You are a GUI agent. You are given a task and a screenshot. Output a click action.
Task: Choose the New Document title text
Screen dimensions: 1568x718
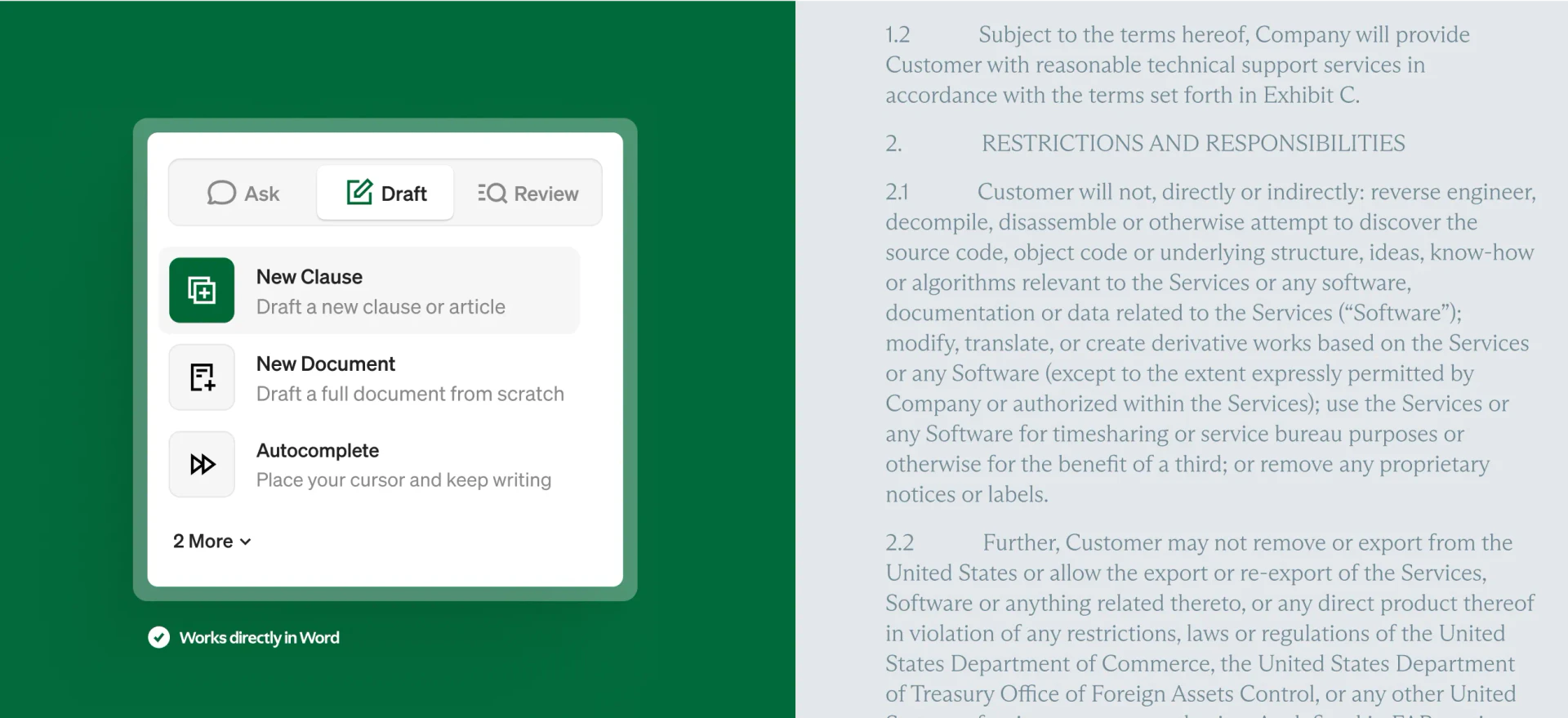click(325, 363)
